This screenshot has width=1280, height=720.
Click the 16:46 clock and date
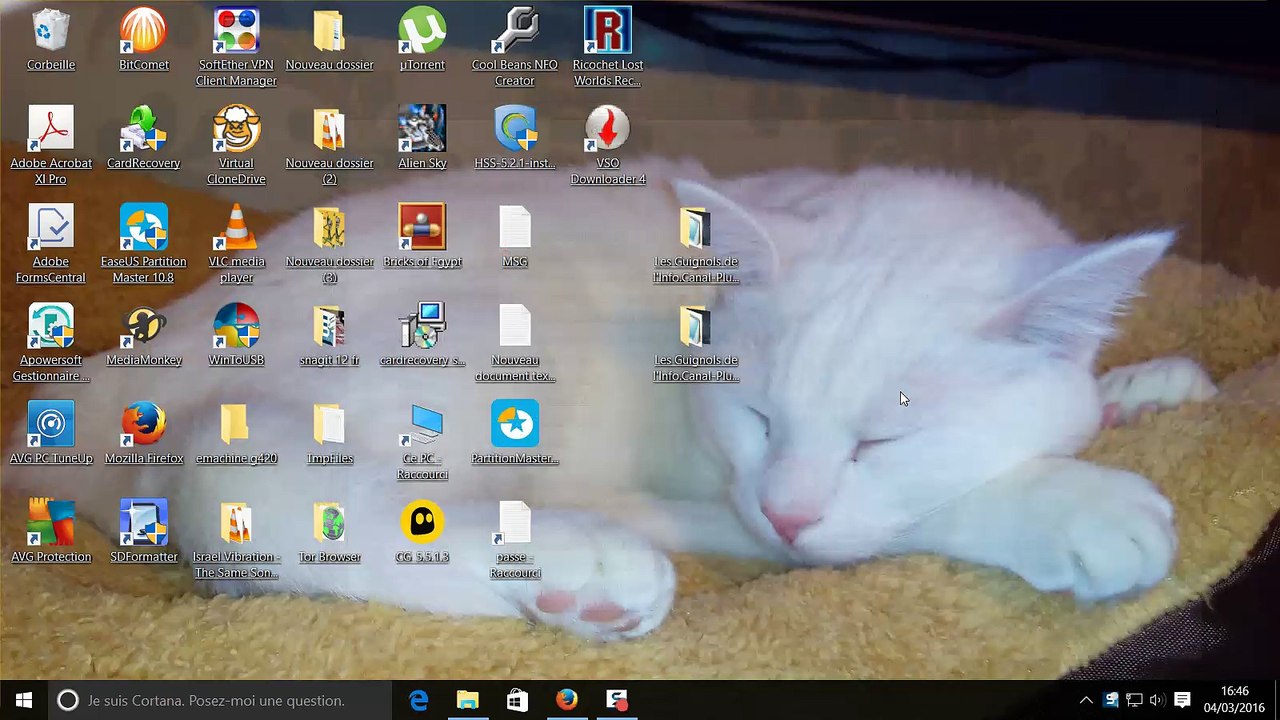(x=1234, y=700)
